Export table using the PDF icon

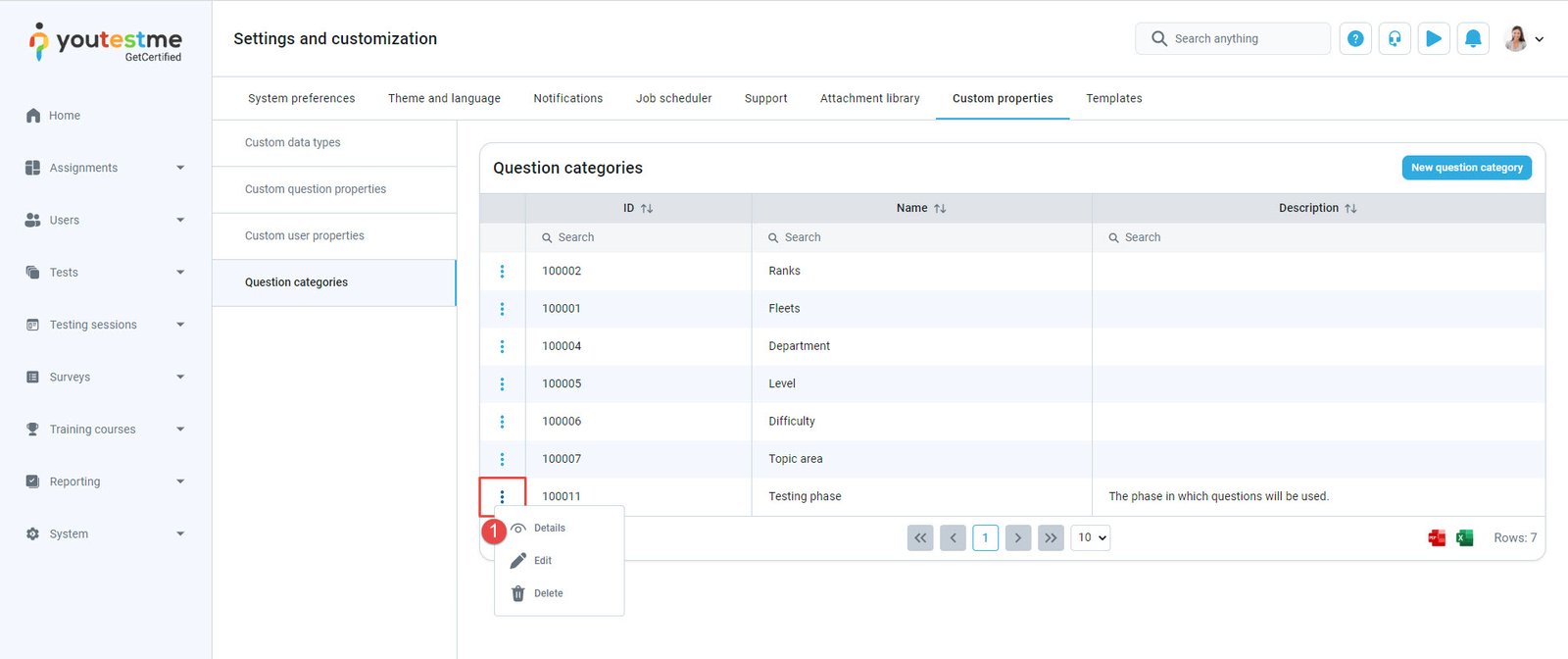pos(1437,537)
